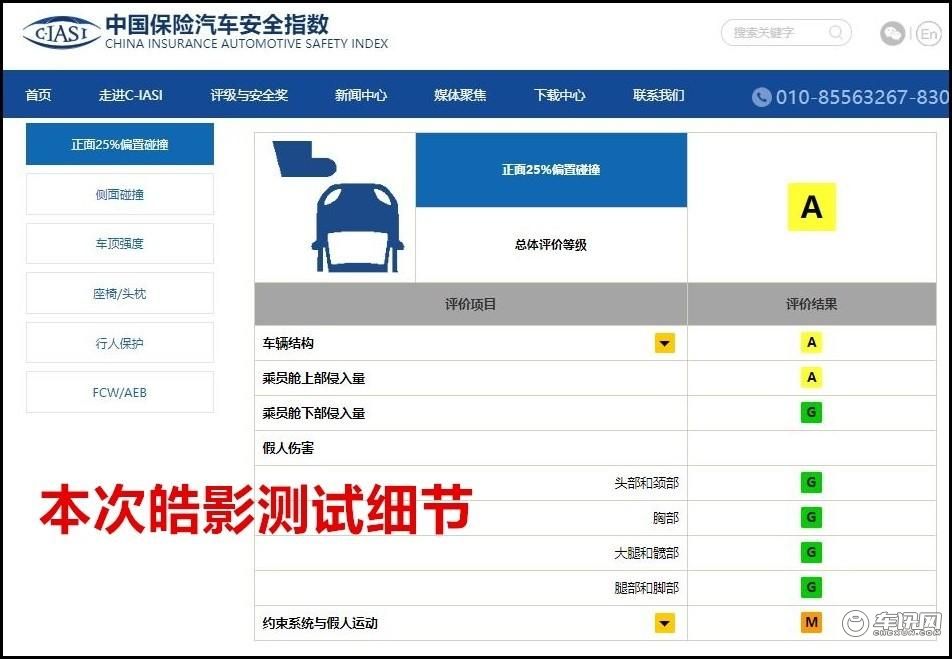The image size is (952, 659).
Task: Click the phone icon beside 010-85563267
Action: 761,97
